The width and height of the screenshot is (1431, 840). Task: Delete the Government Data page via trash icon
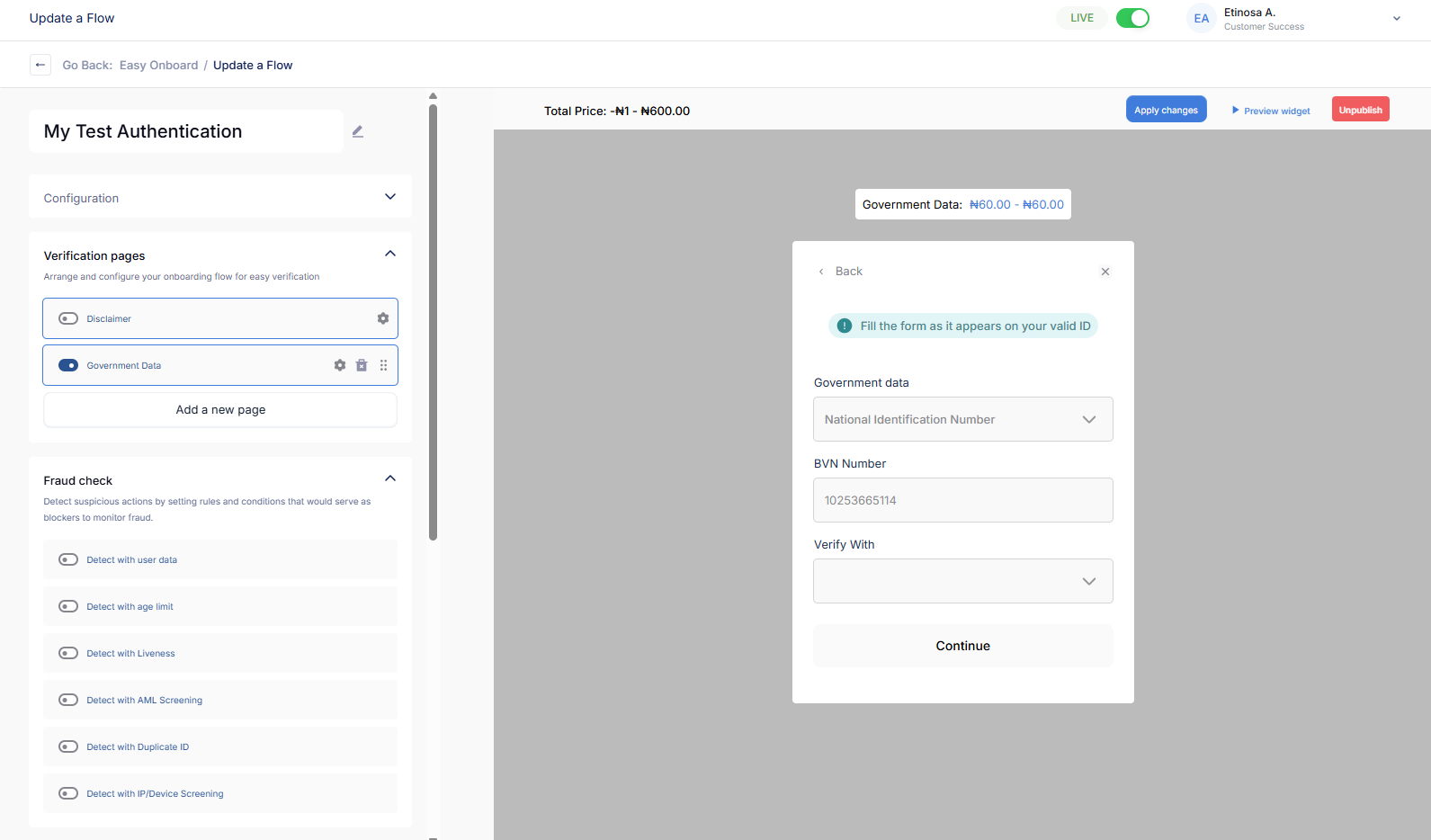pos(362,365)
